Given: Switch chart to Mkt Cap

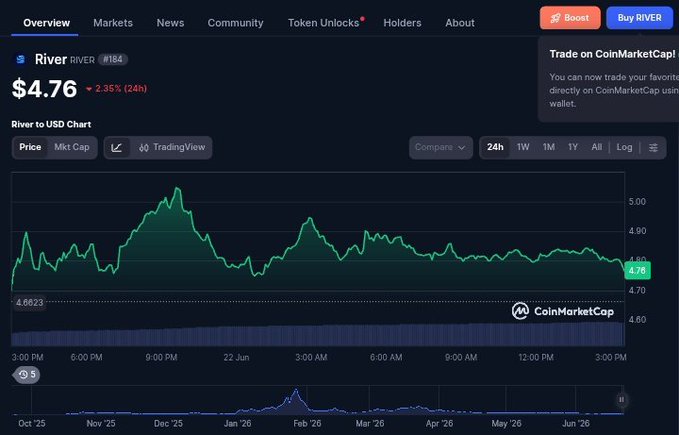Looking at the screenshot, I should click(71, 147).
